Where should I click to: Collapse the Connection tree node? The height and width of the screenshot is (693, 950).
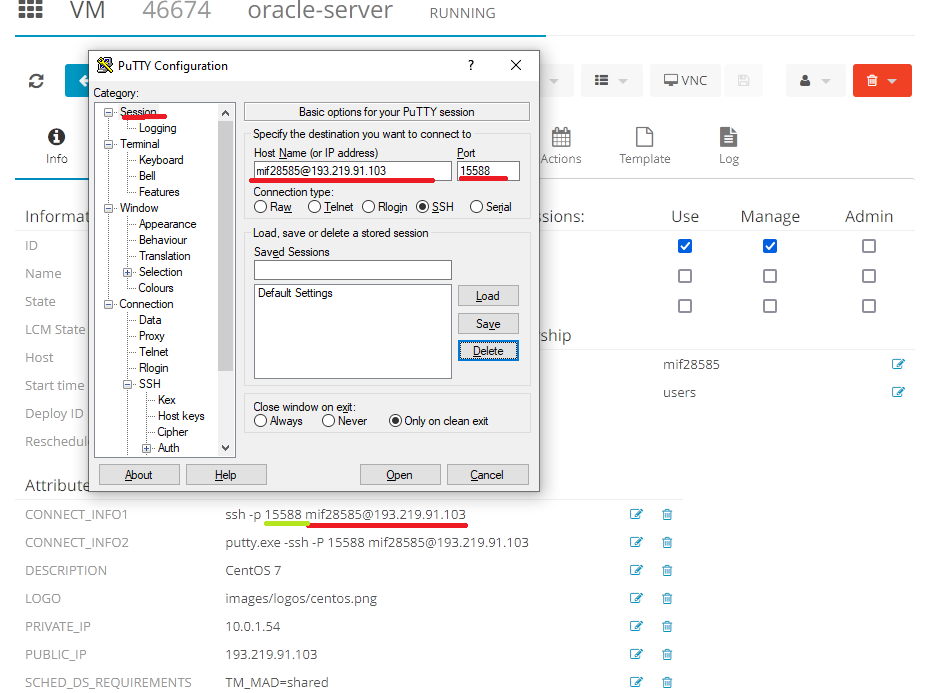pos(108,304)
